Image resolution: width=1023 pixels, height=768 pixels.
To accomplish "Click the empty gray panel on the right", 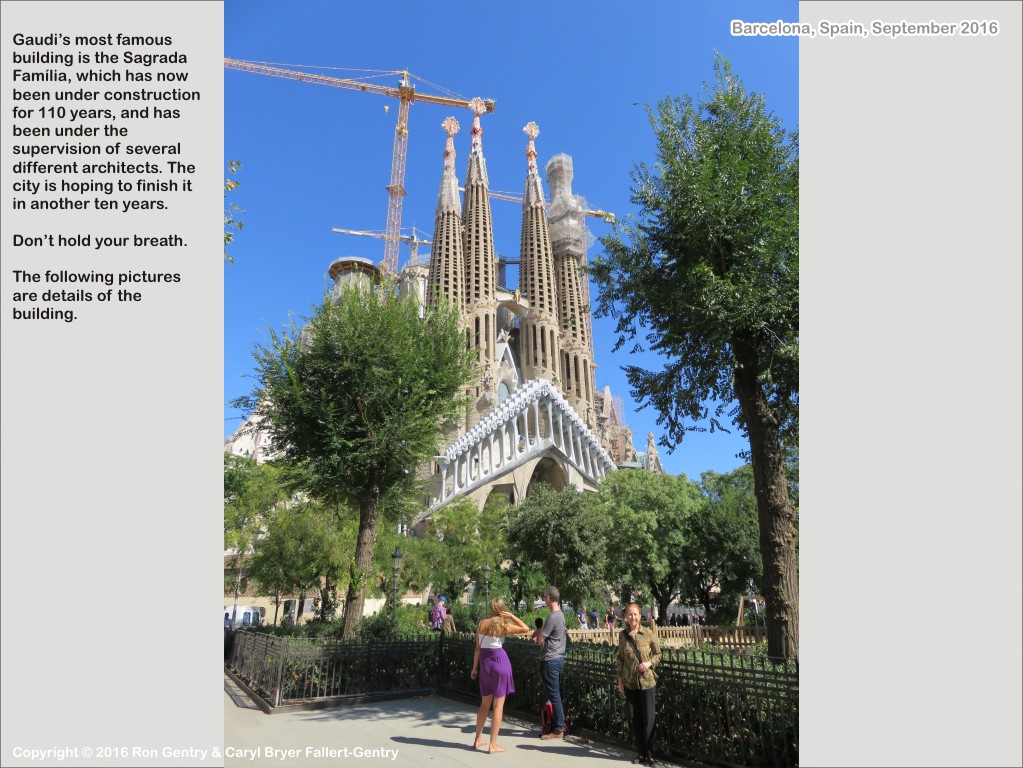I will point(910,400).
